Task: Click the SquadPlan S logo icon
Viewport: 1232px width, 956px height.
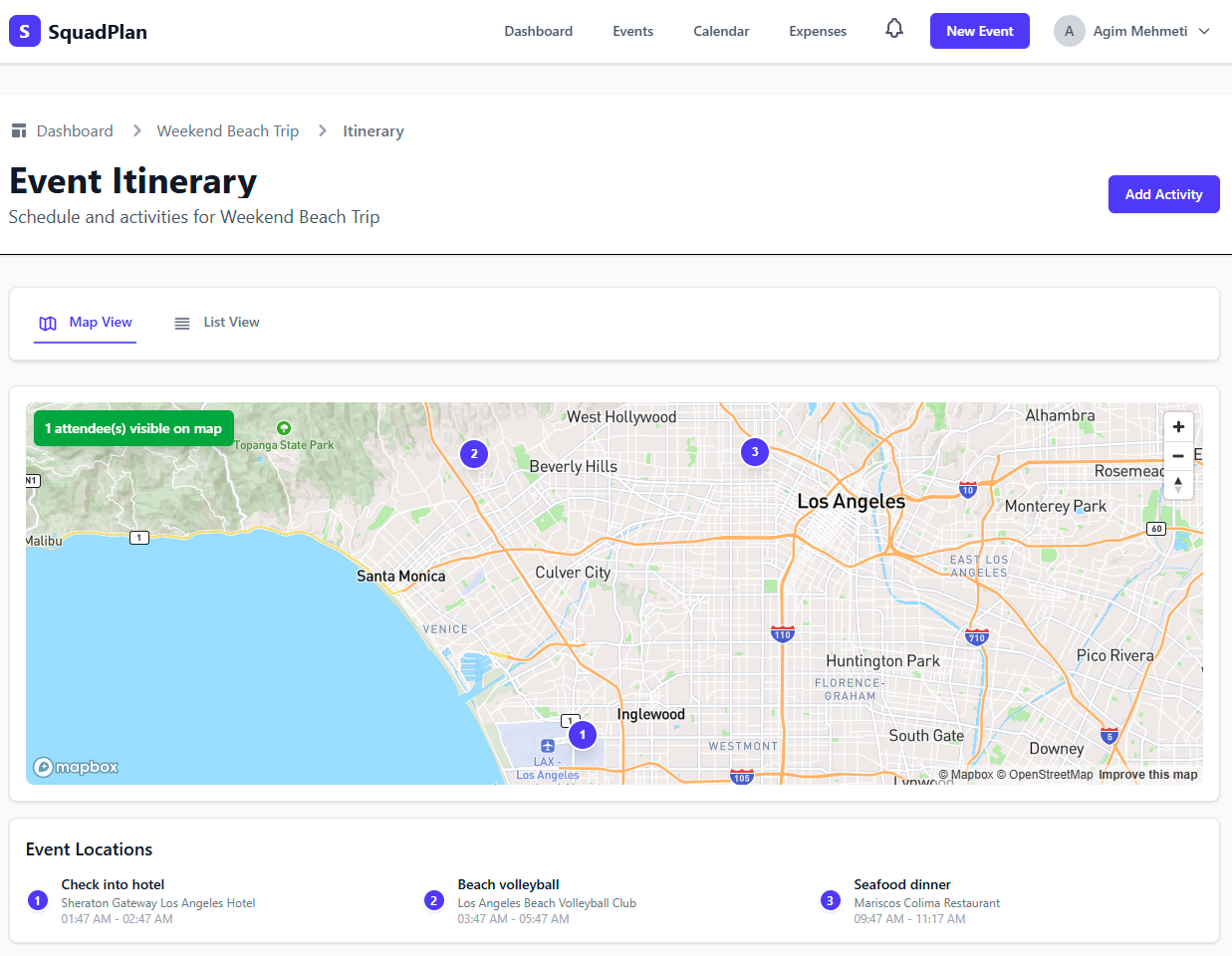Action: 25,31
